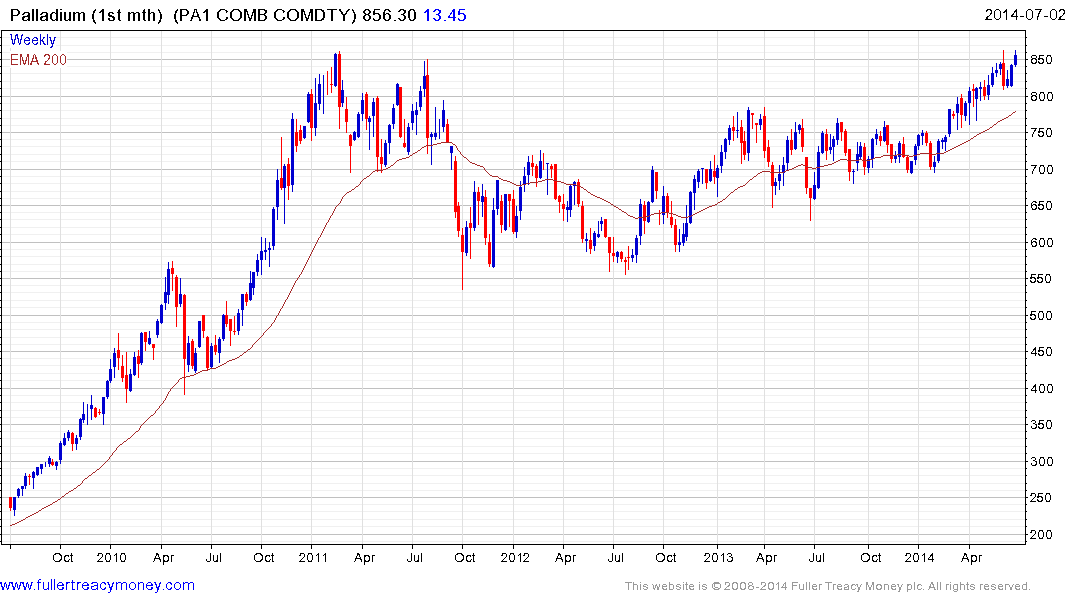1075x600 pixels.
Task: Click the 'Weekly' interval label
Action: [33, 40]
